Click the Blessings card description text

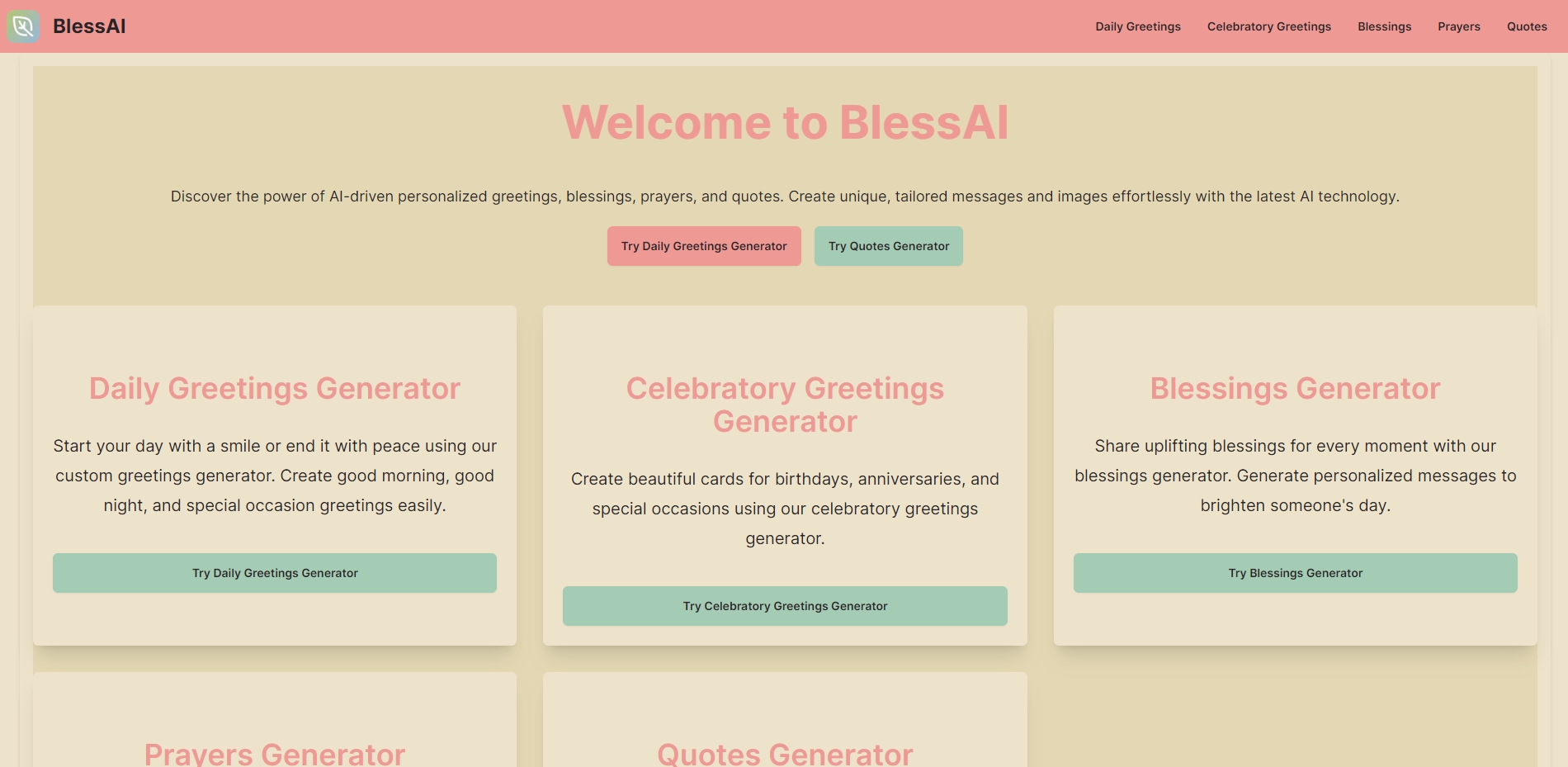1296,476
